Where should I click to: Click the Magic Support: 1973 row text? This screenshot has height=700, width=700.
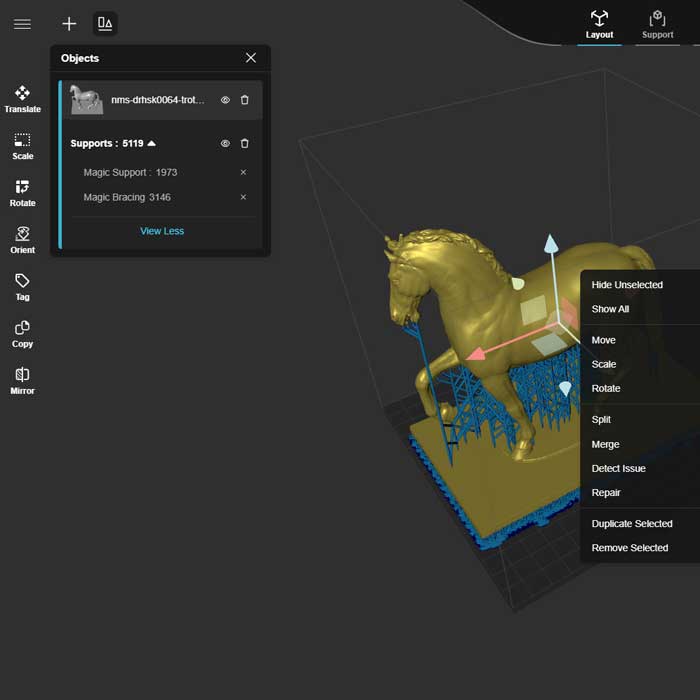[130, 172]
